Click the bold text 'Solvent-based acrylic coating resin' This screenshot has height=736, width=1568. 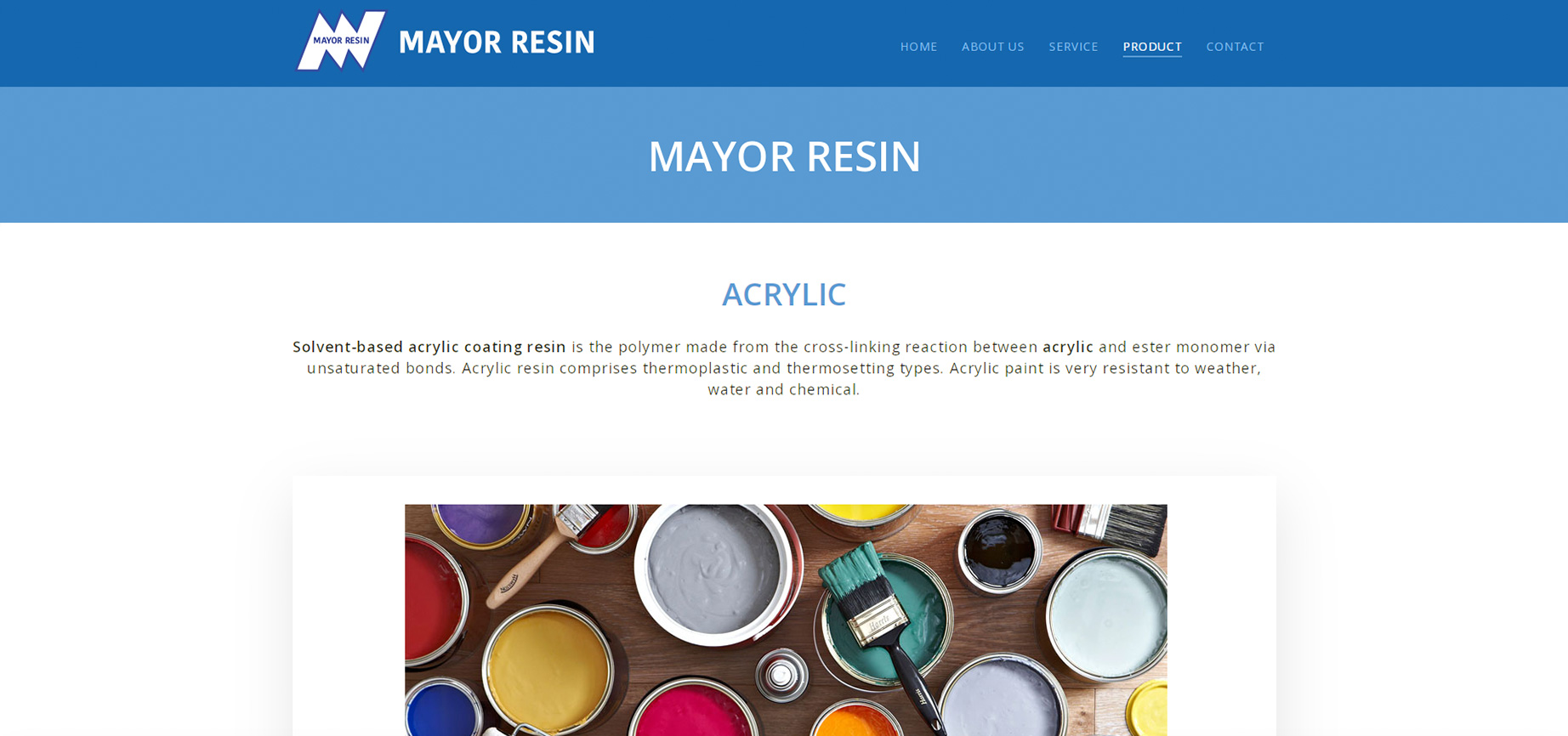429,347
